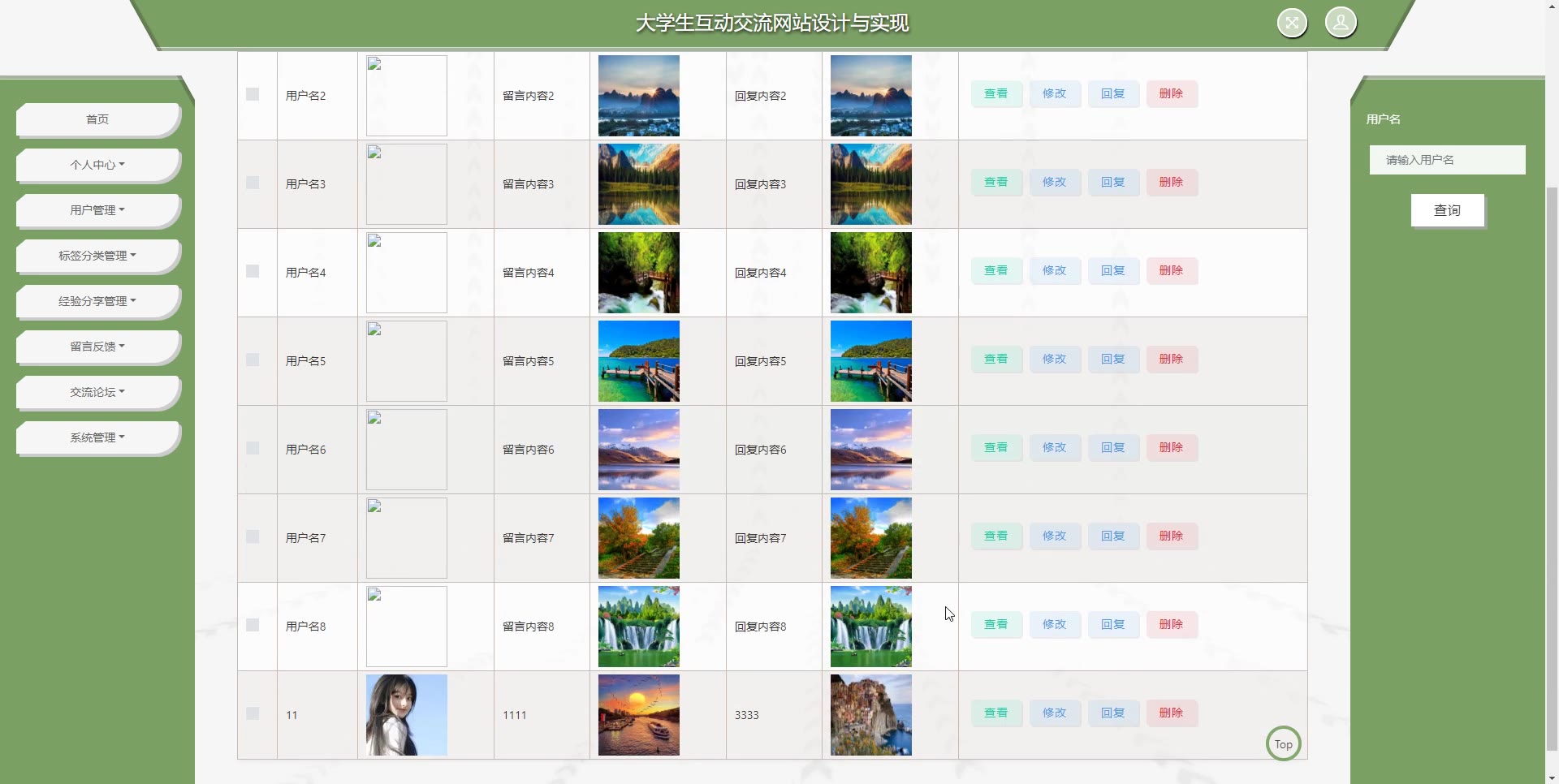Focus the 请输入用户名 input field

pyautogui.click(x=1448, y=160)
